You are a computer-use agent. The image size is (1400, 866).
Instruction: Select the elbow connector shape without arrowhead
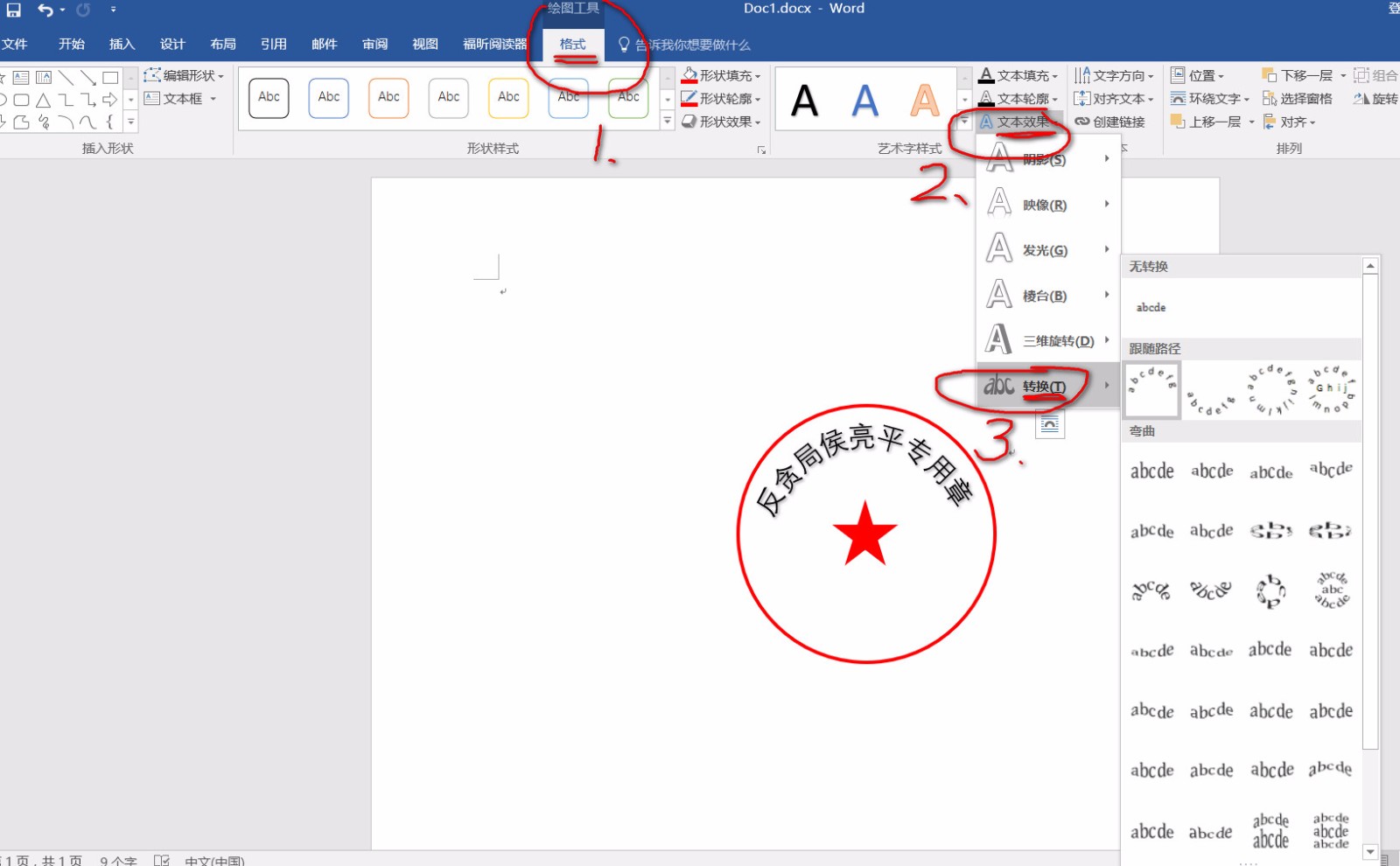point(66,100)
